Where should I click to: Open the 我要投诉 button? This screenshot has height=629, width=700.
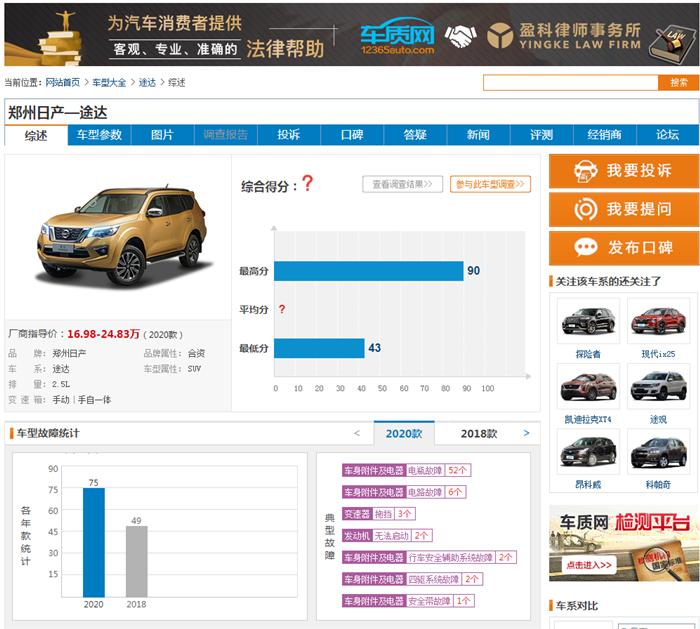coord(624,171)
